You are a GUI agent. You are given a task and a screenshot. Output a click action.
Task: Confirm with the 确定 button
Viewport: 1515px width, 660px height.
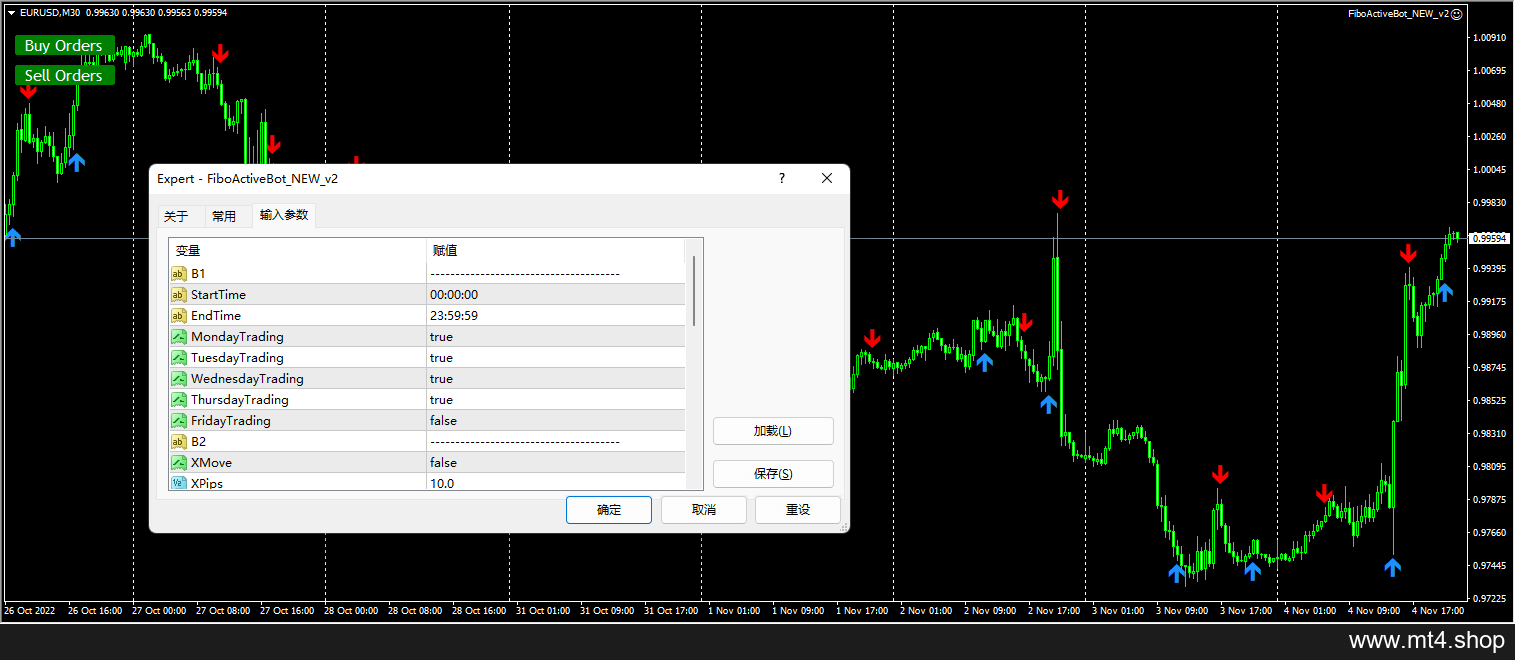click(x=609, y=510)
